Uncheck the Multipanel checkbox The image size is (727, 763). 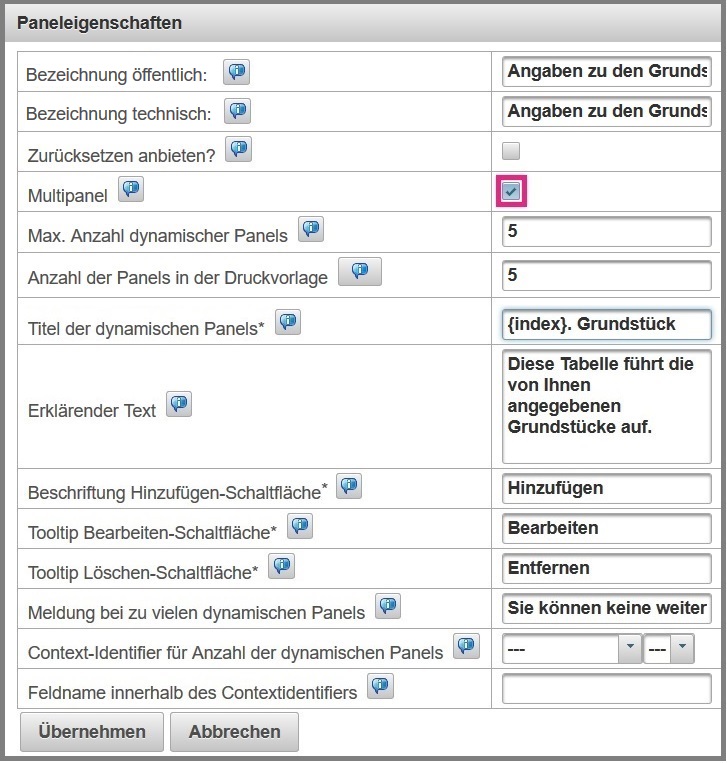pyautogui.click(x=511, y=191)
